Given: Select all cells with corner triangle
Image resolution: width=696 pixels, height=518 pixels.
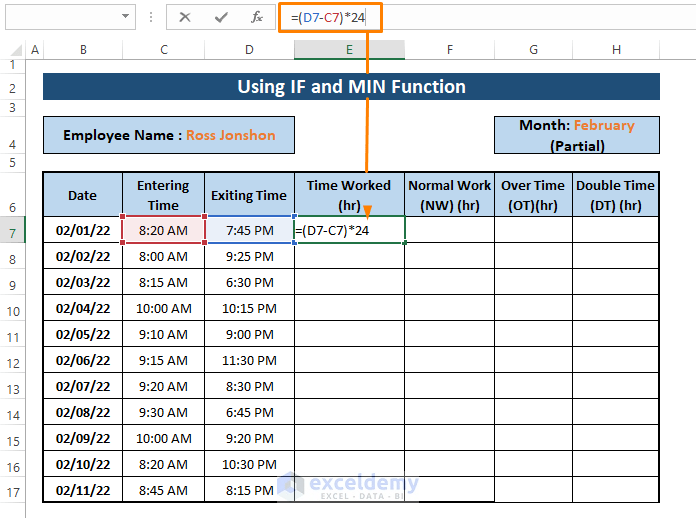Looking at the screenshot, I should point(16,50).
